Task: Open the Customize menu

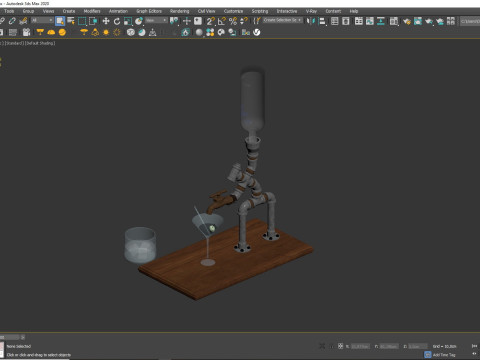Action: coord(233,11)
